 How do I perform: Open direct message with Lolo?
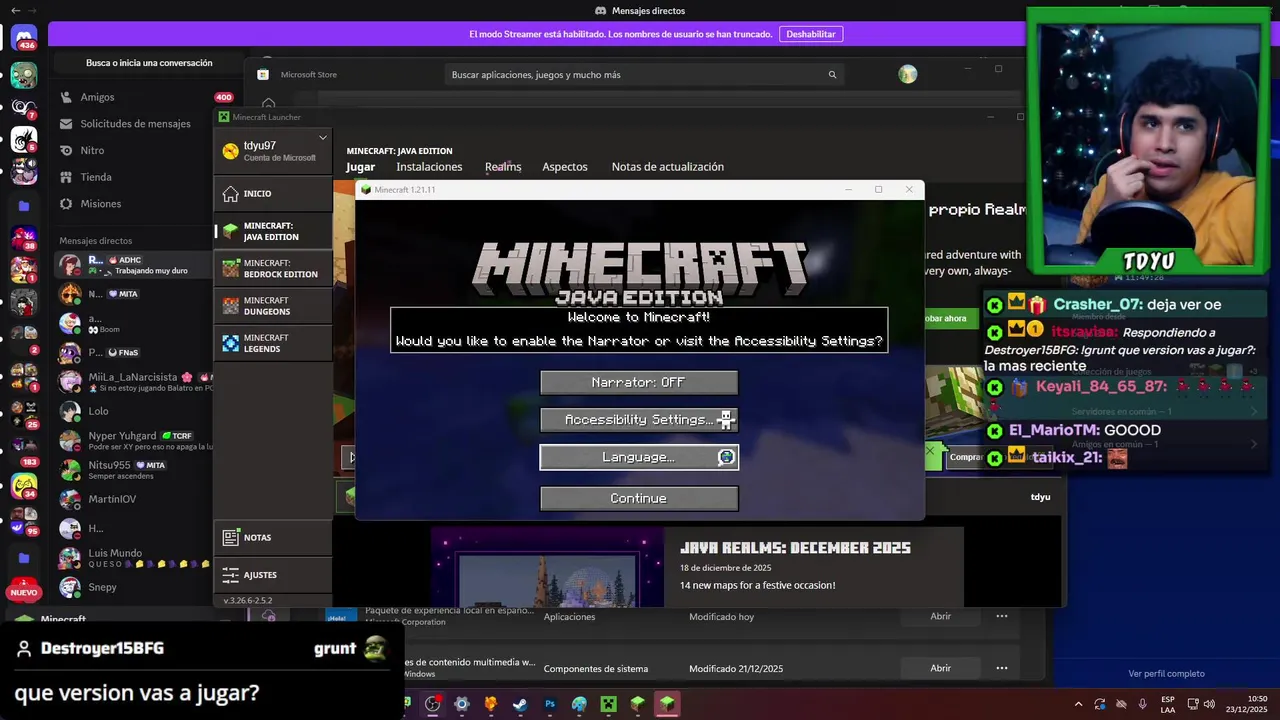pos(134,411)
